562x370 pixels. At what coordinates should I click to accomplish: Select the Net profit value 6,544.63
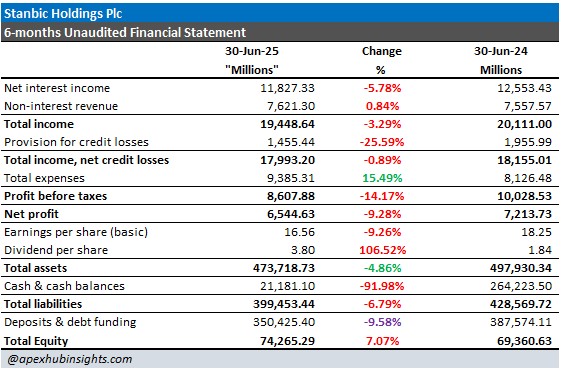pyautogui.click(x=291, y=214)
